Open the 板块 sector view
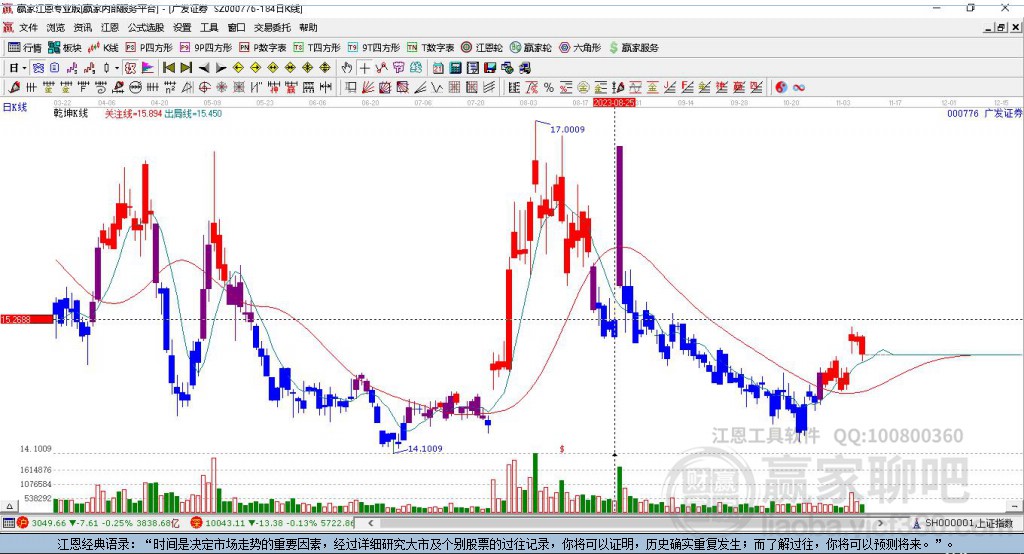Viewport: 1024px width, 554px height. coord(64,48)
